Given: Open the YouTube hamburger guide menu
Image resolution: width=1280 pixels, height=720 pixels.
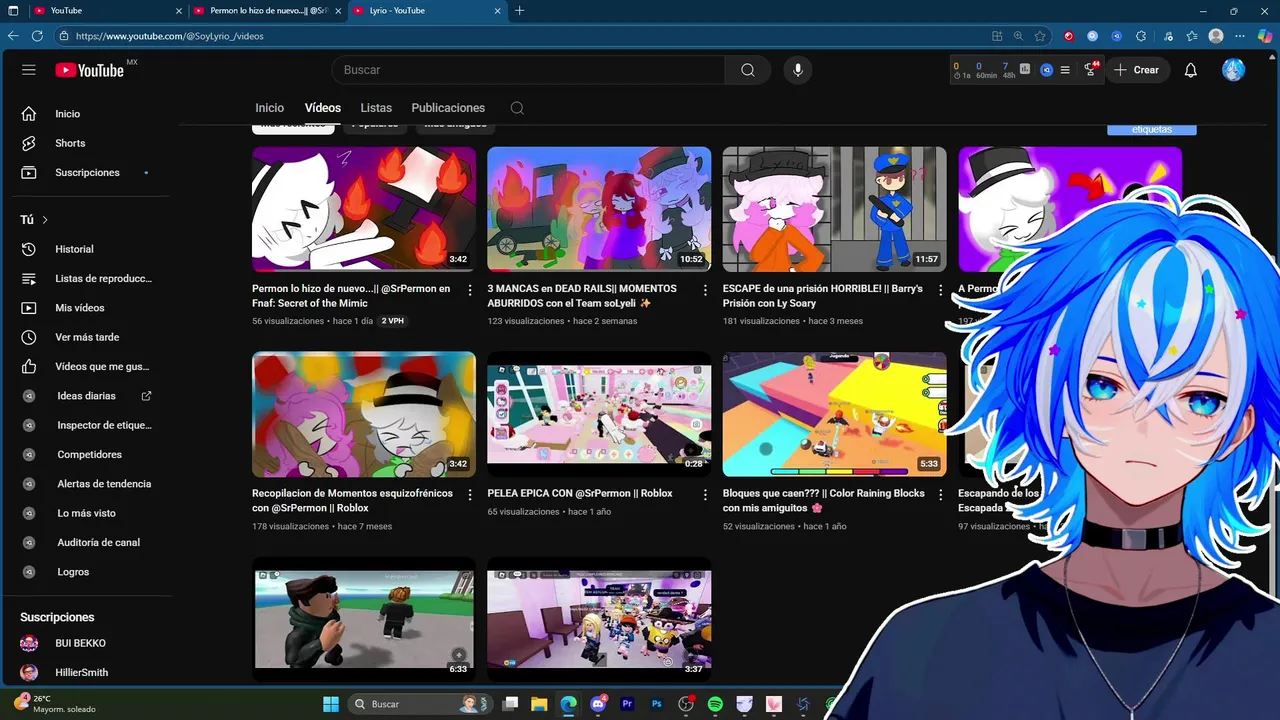Looking at the screenshot, I should 29,70.
